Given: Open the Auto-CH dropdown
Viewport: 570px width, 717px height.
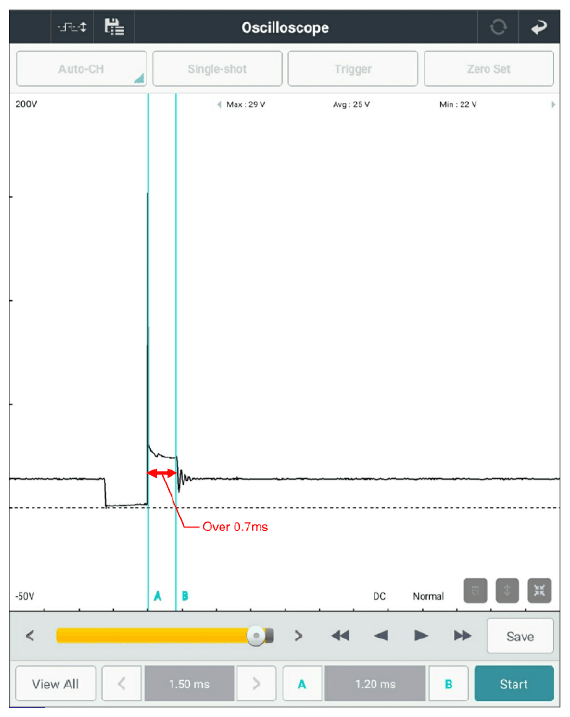Looking at the screenshot, I should (81, 69).
